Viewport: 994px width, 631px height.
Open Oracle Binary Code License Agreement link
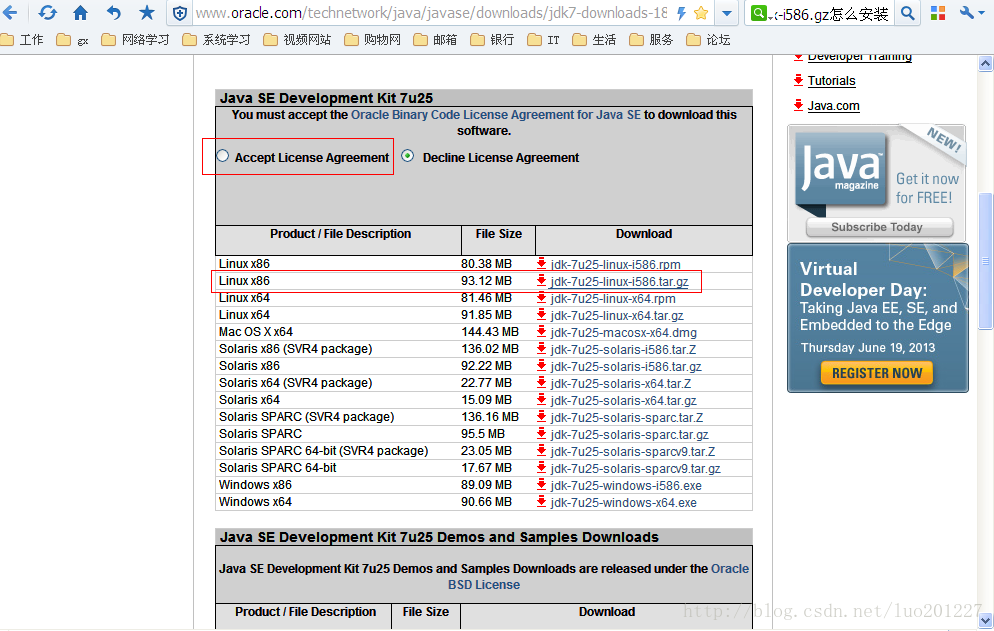[496, 115]
